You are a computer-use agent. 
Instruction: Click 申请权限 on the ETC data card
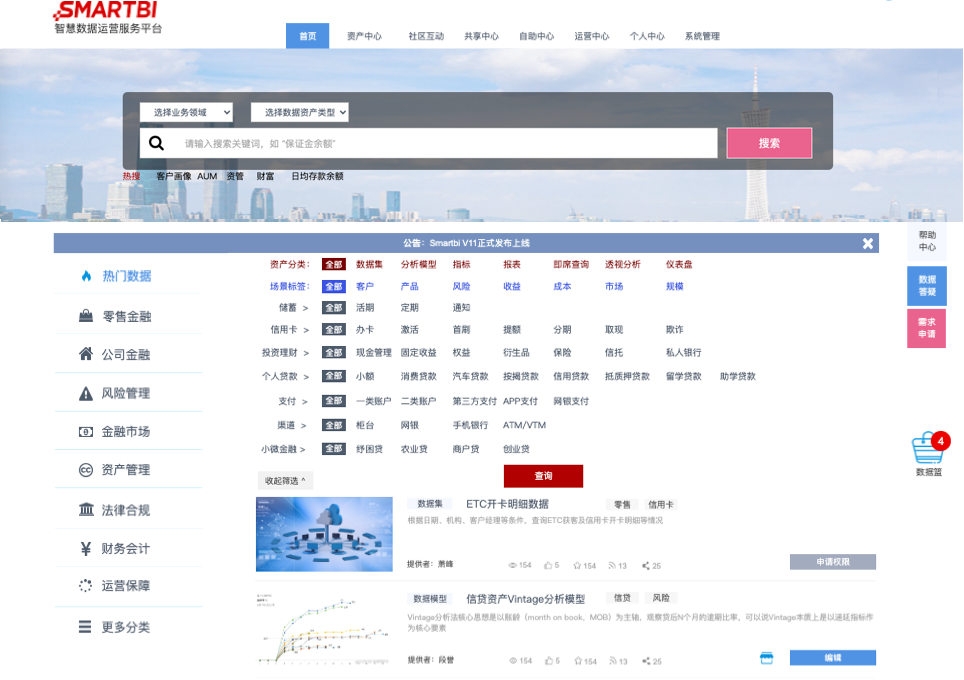tap(832, 562)
